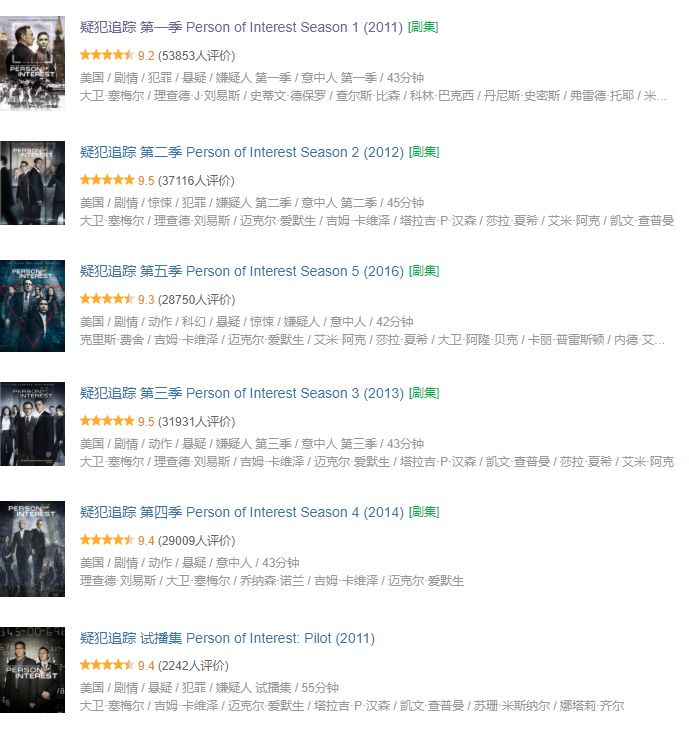Screen dimensions: 689x732
Task: Open Person of Interest Season 2 poster thumbnail
Action: [32, 183]
